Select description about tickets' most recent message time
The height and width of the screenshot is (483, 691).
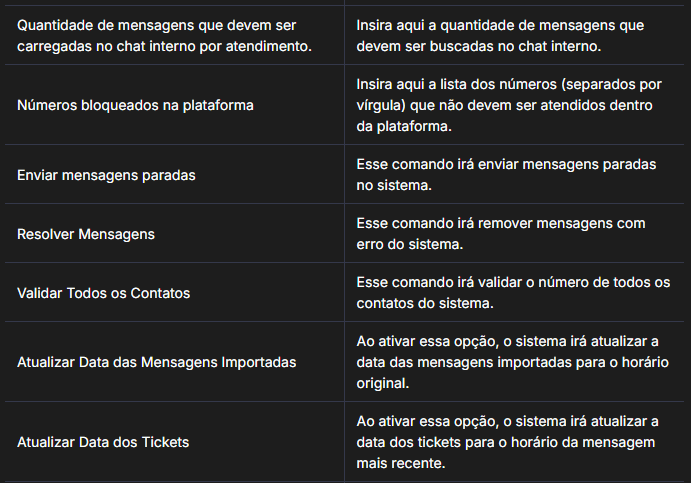click(x=505, y=442)
